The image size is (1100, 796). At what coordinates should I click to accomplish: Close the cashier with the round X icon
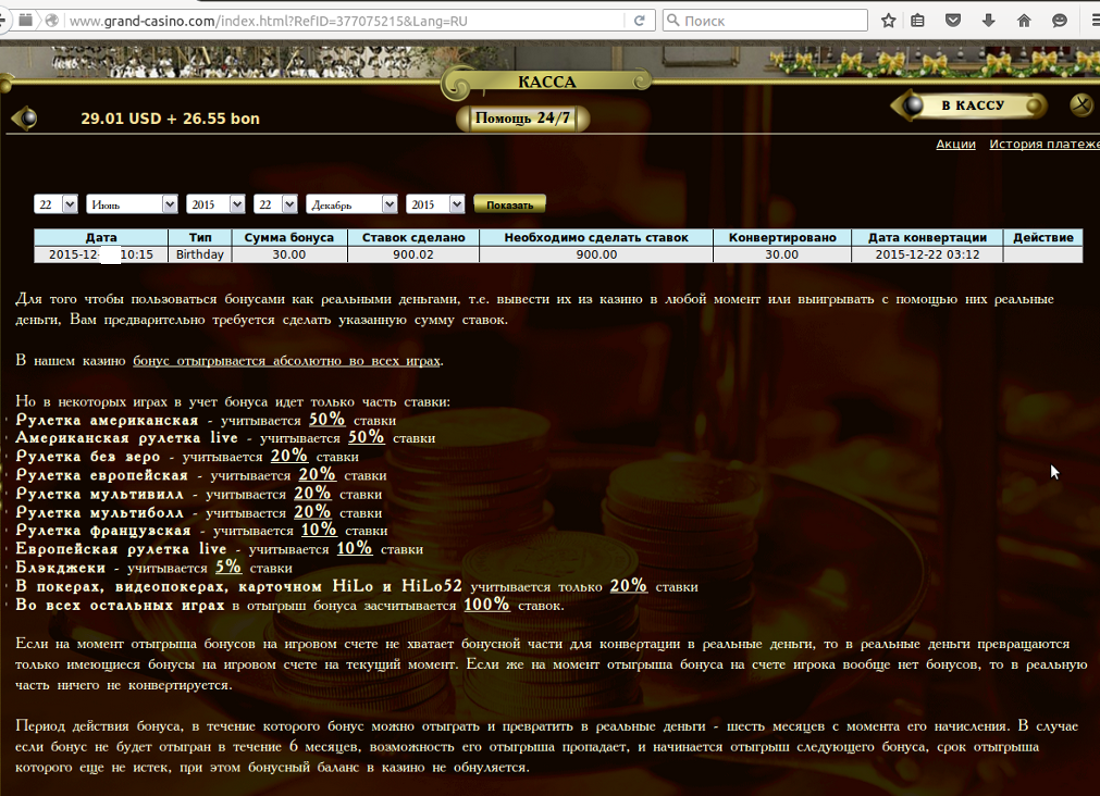(1081, 104)
